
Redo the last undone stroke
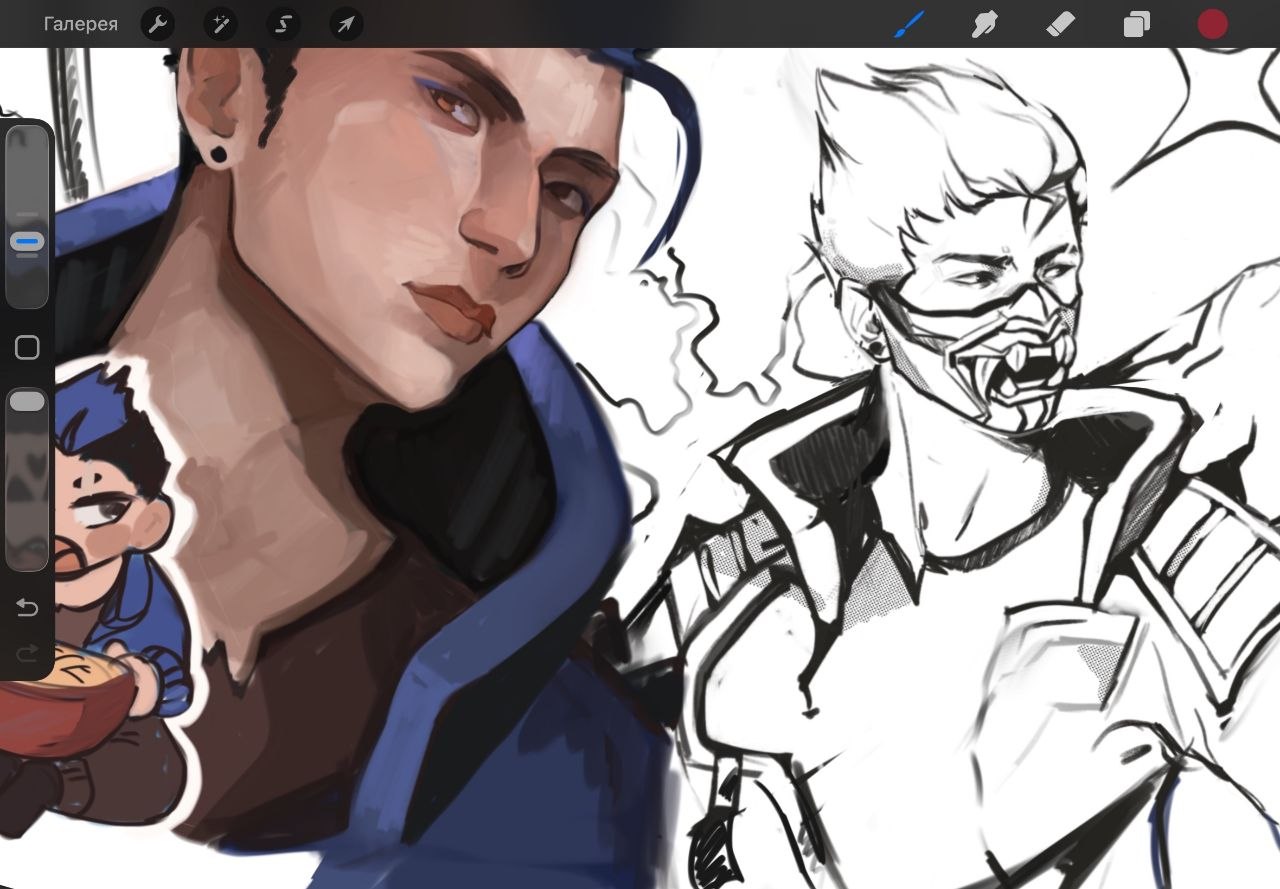pos(27,652)
